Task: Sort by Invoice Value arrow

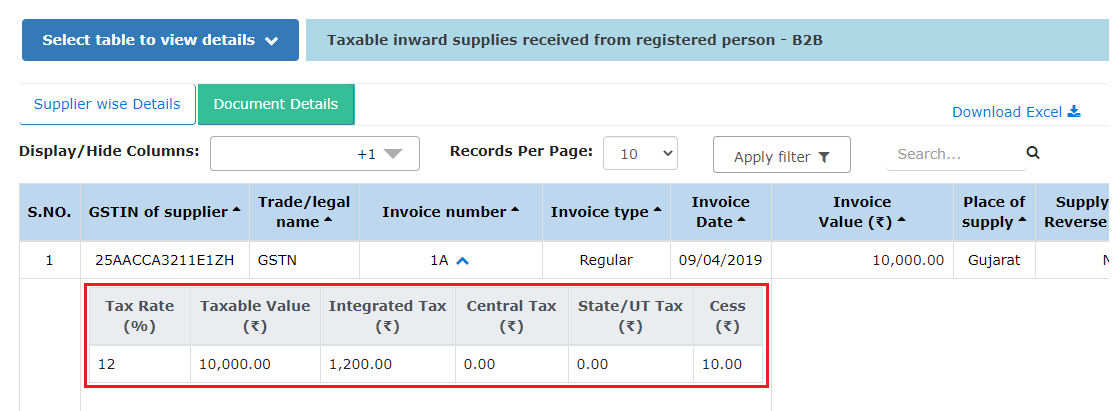Action: (x=900, y=222)
